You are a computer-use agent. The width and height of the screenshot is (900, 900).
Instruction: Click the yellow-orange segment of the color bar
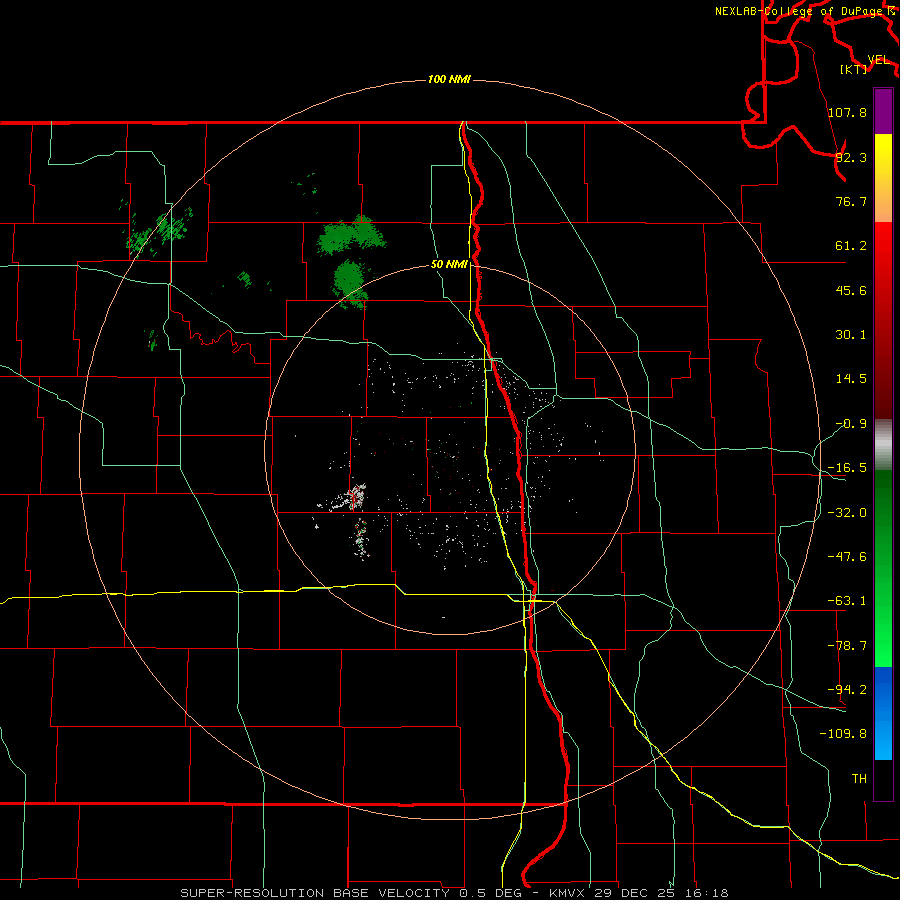click(x=883, y=179)
